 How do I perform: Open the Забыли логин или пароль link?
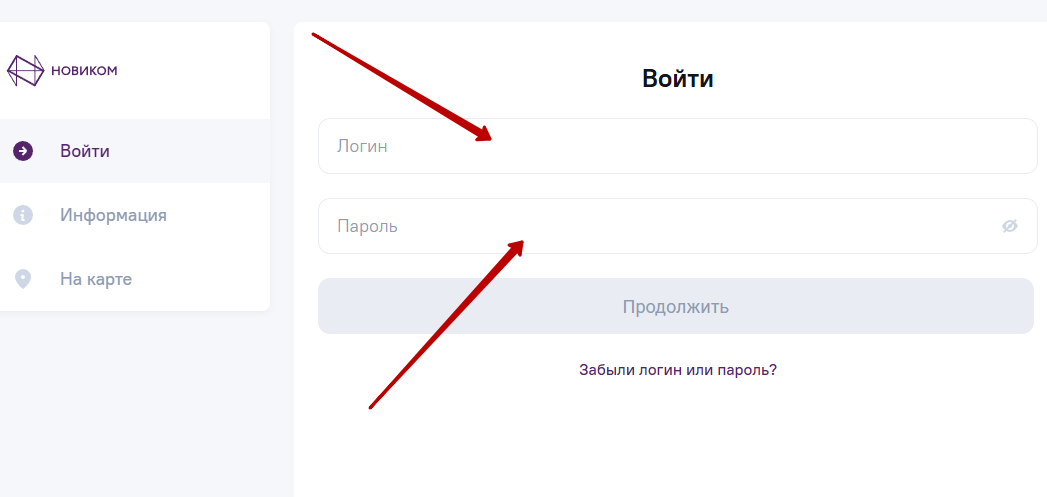[677, 370]
